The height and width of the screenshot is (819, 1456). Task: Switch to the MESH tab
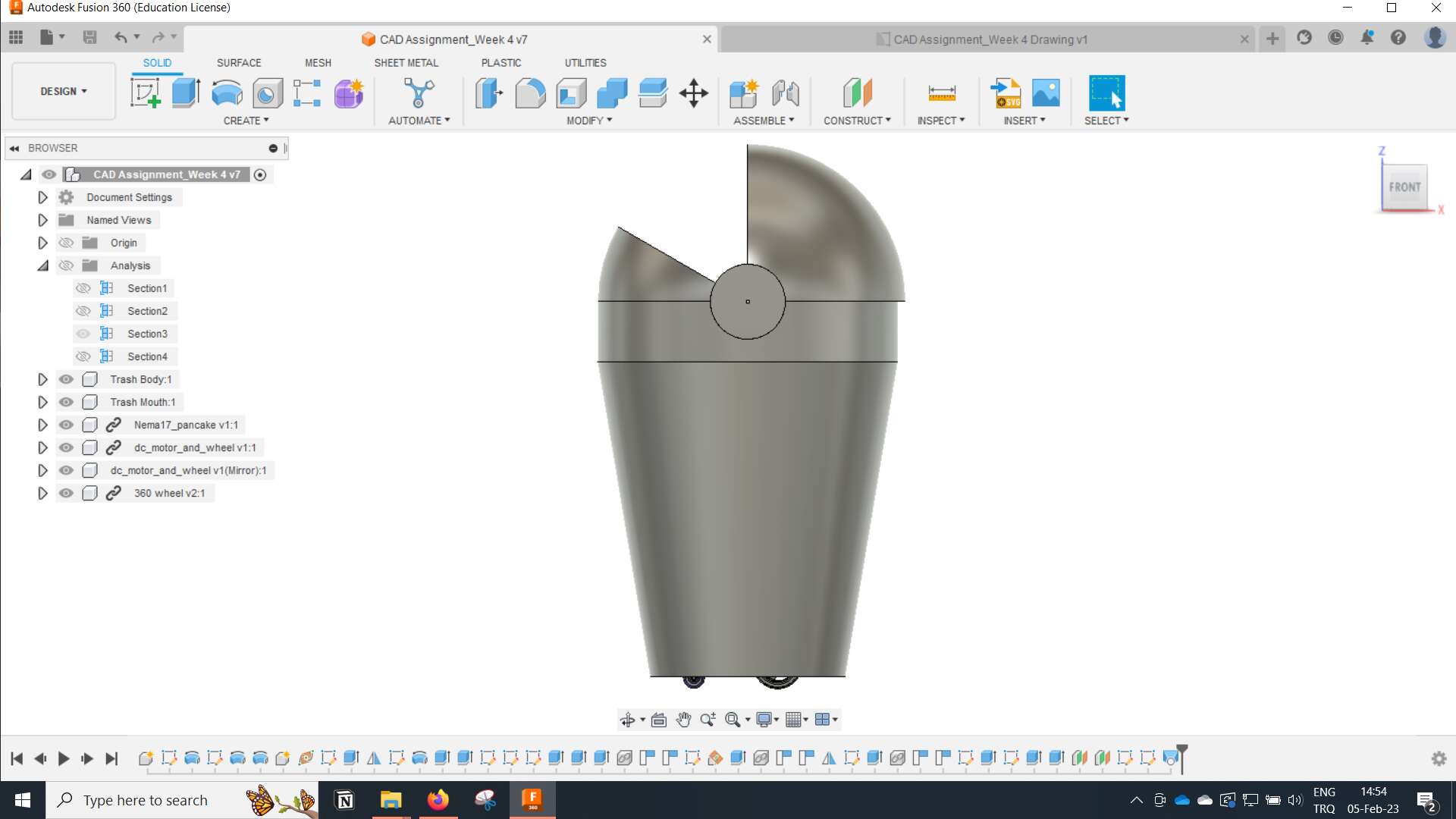tap(318, 63)
